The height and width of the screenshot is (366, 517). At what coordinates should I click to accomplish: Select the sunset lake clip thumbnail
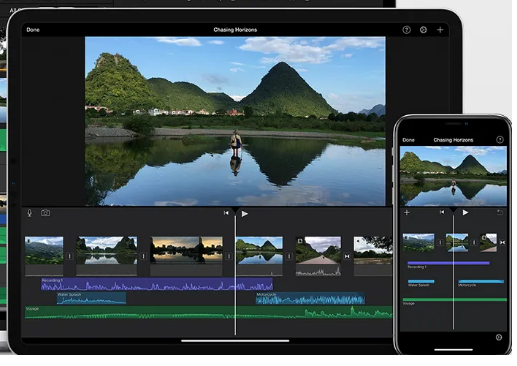coord(186,250)
